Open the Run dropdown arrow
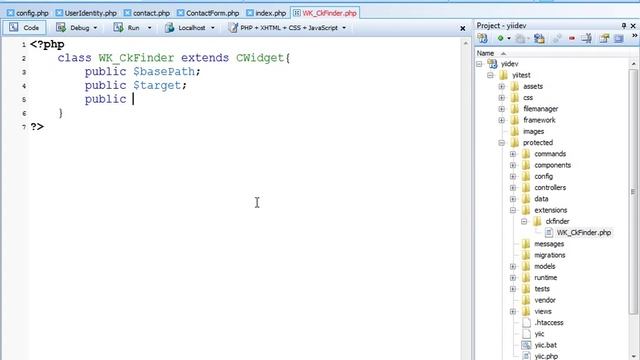Screen dimensions: 640x360 149,28
